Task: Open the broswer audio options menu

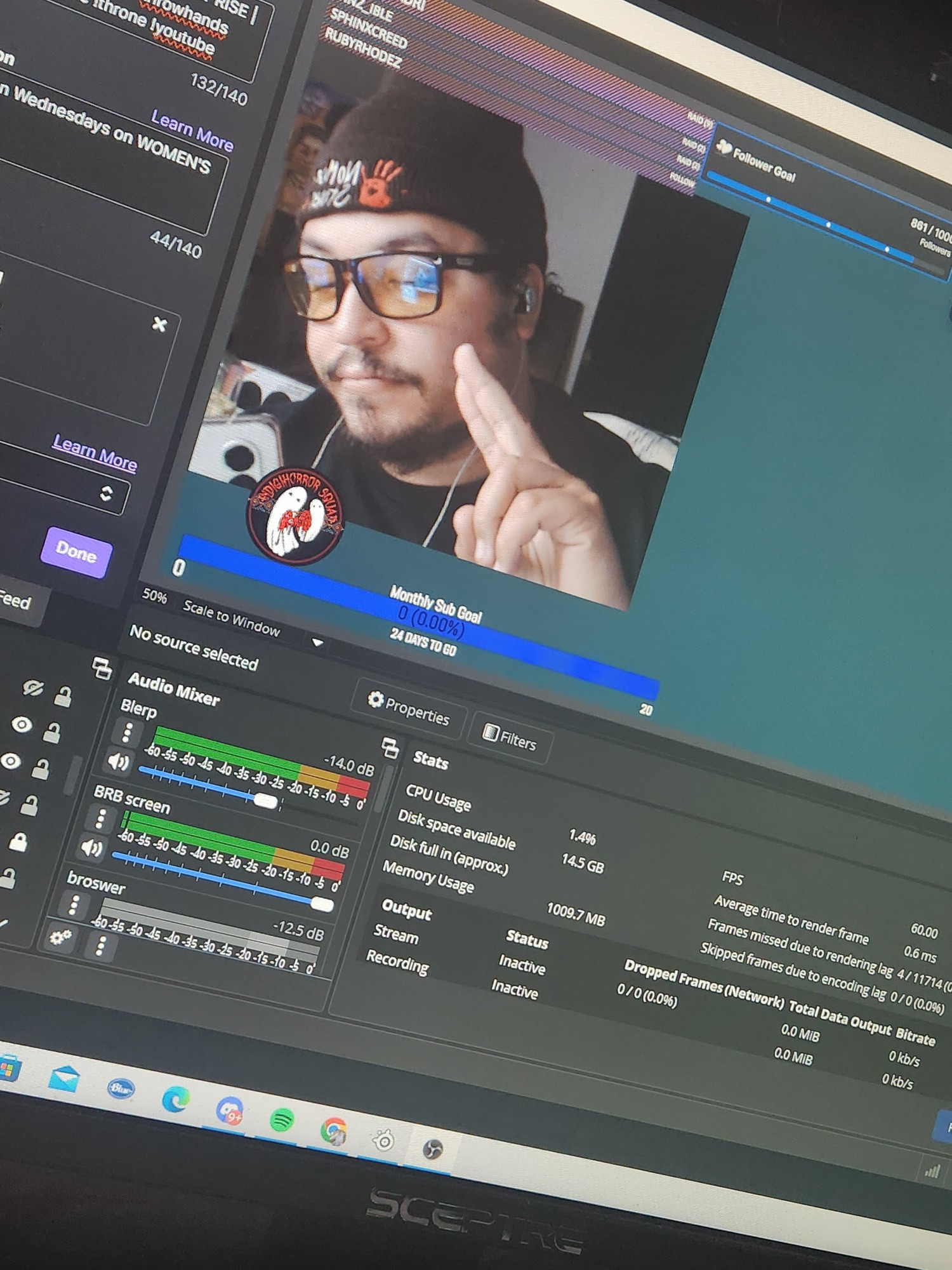Action: point(74,904)
